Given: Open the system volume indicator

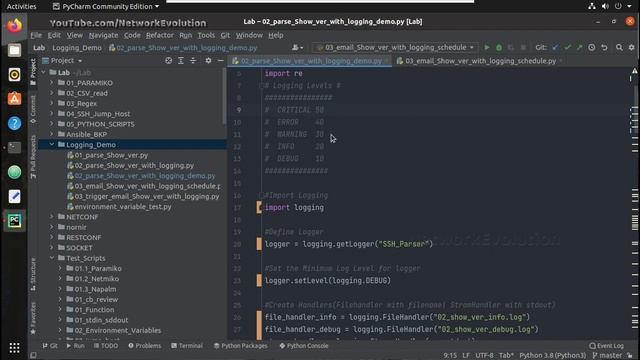Looking at the screenshot, I should [x=605, y=6].
